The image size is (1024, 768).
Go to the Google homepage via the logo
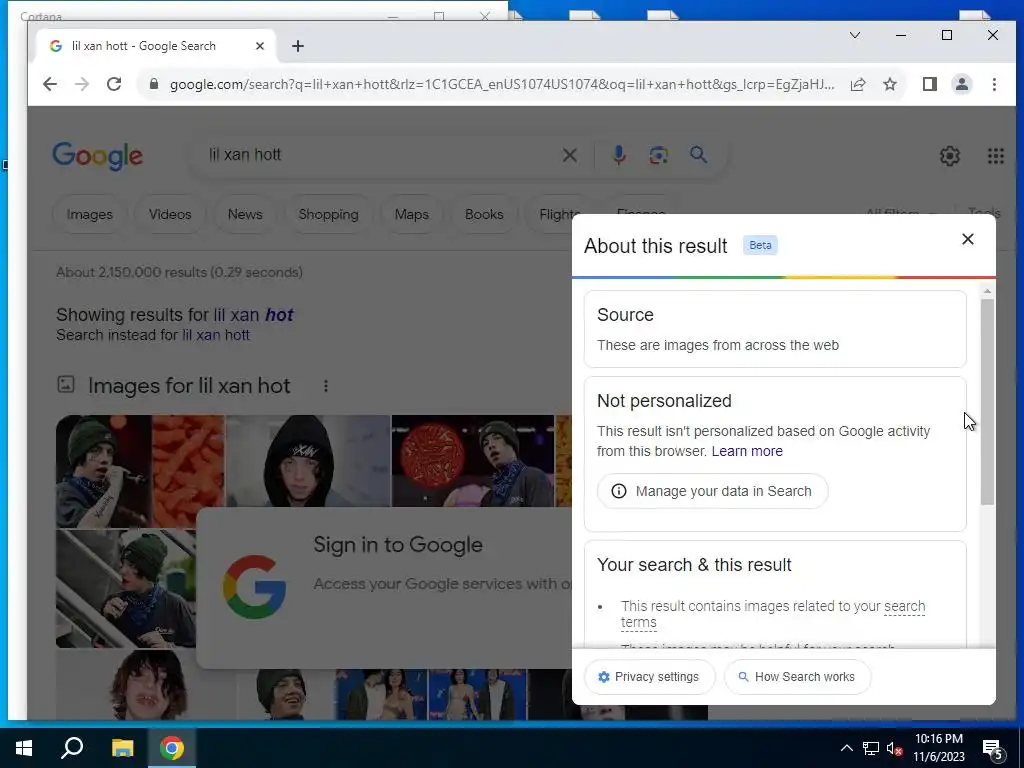[x=97, y=155]
